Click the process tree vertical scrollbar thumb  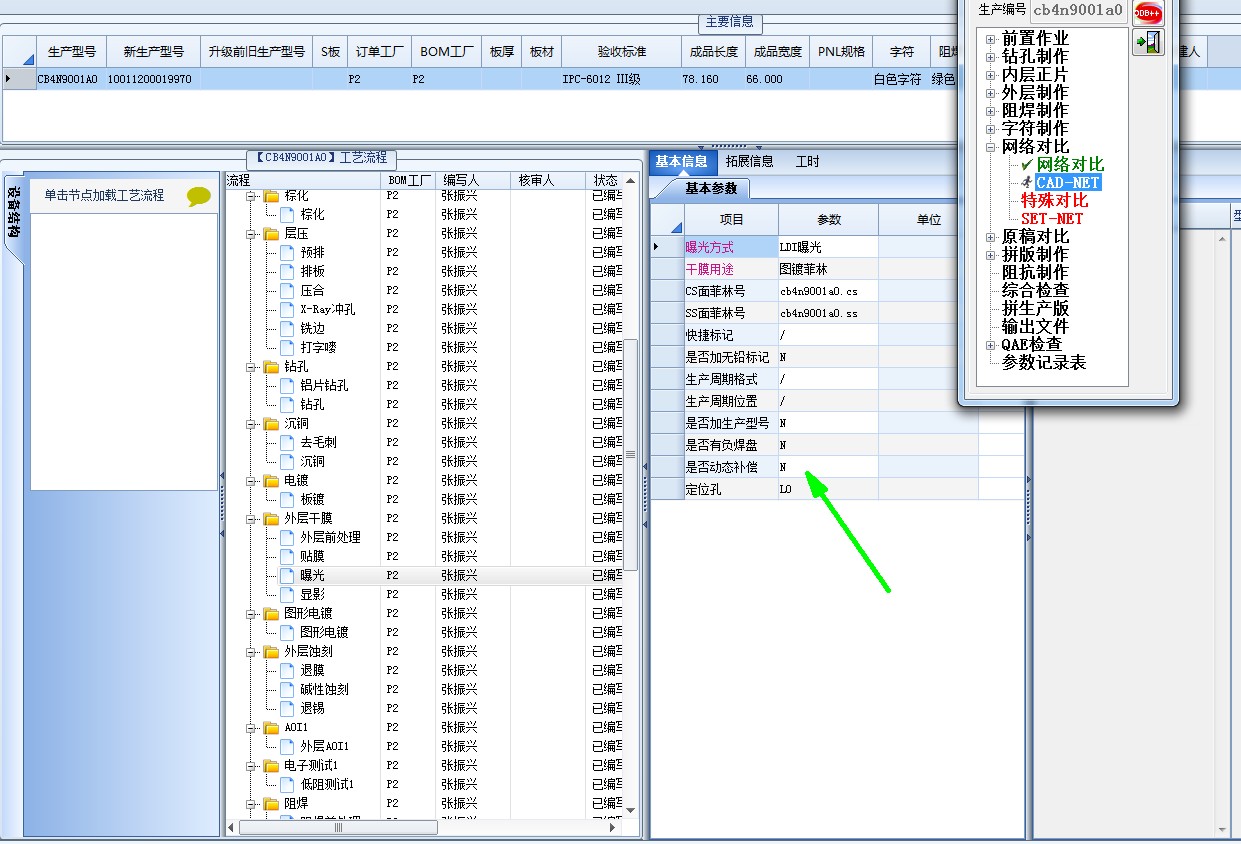(x=631, y=455)
